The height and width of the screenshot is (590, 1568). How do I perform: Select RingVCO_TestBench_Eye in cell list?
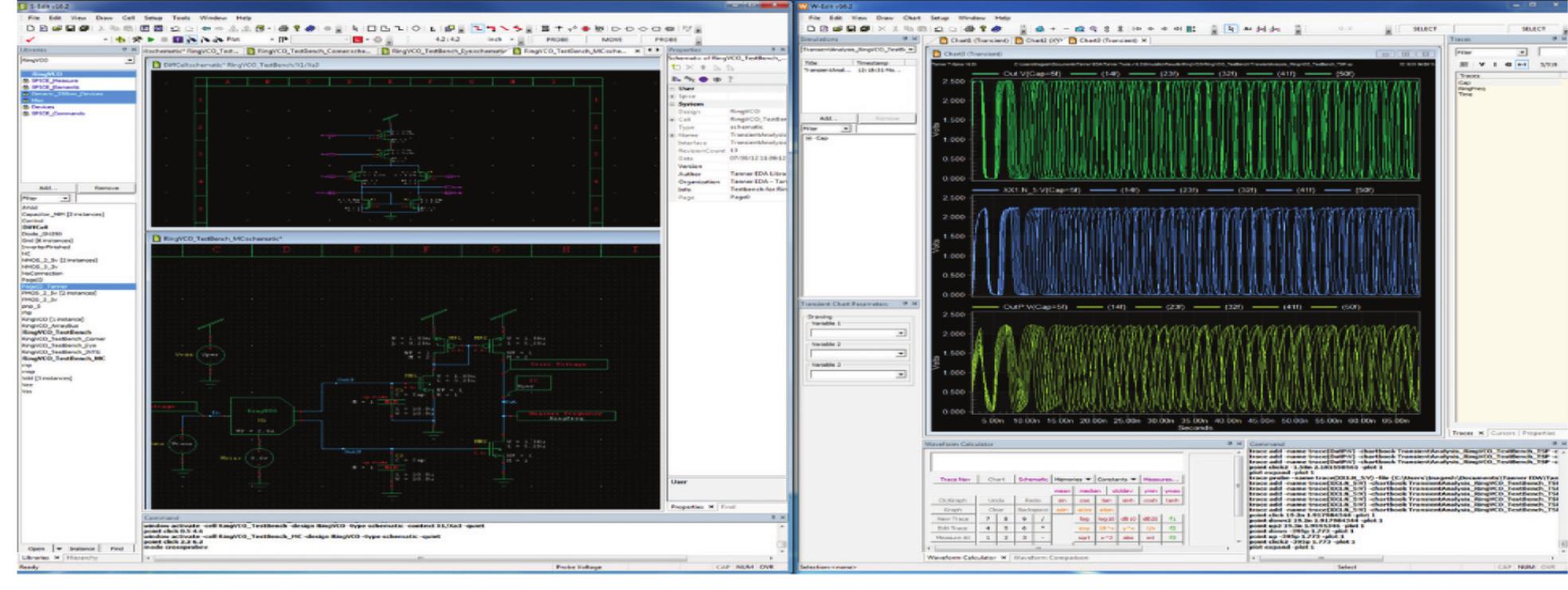coord(58,346)
